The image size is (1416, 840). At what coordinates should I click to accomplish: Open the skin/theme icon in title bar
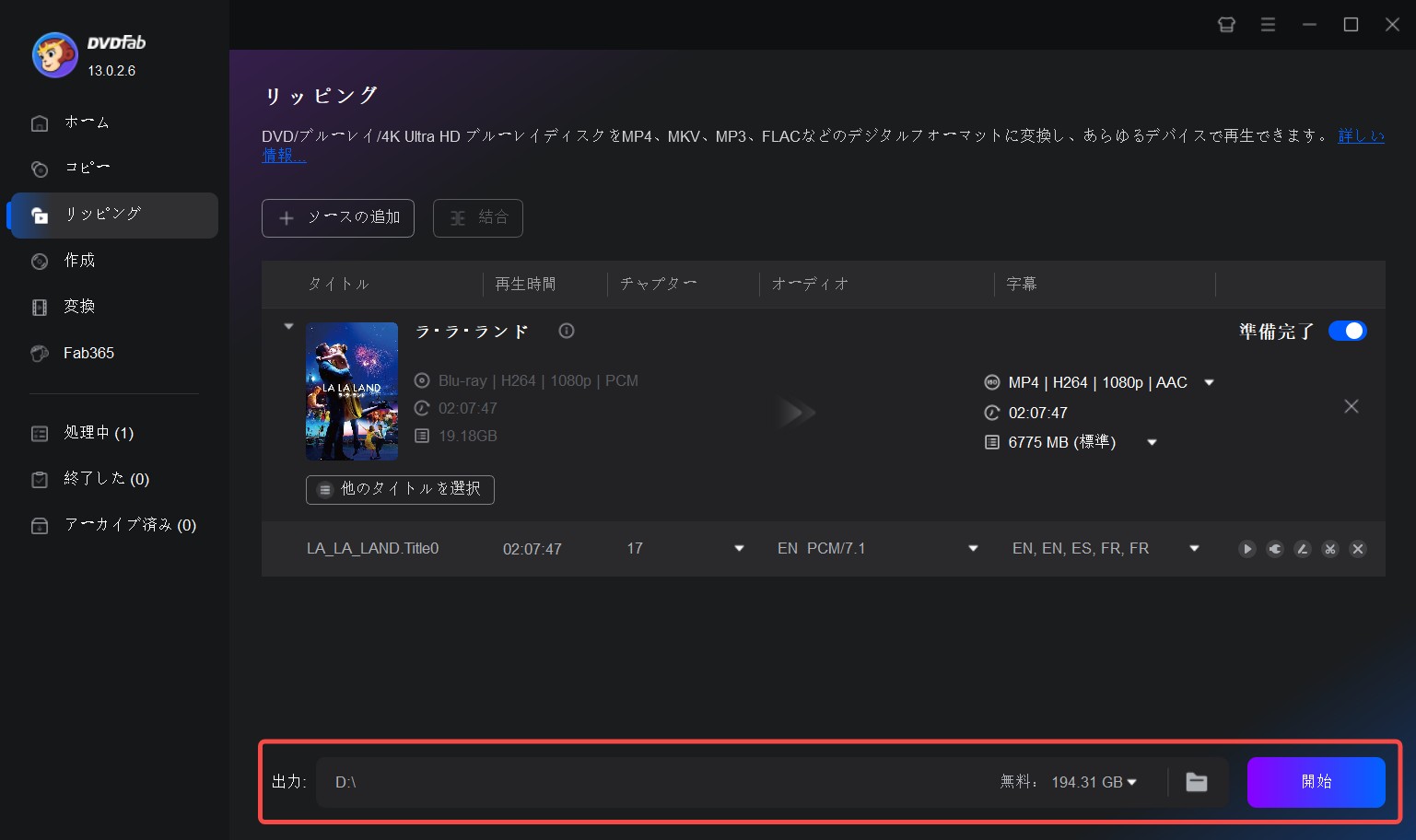(x=1226, y=25)
